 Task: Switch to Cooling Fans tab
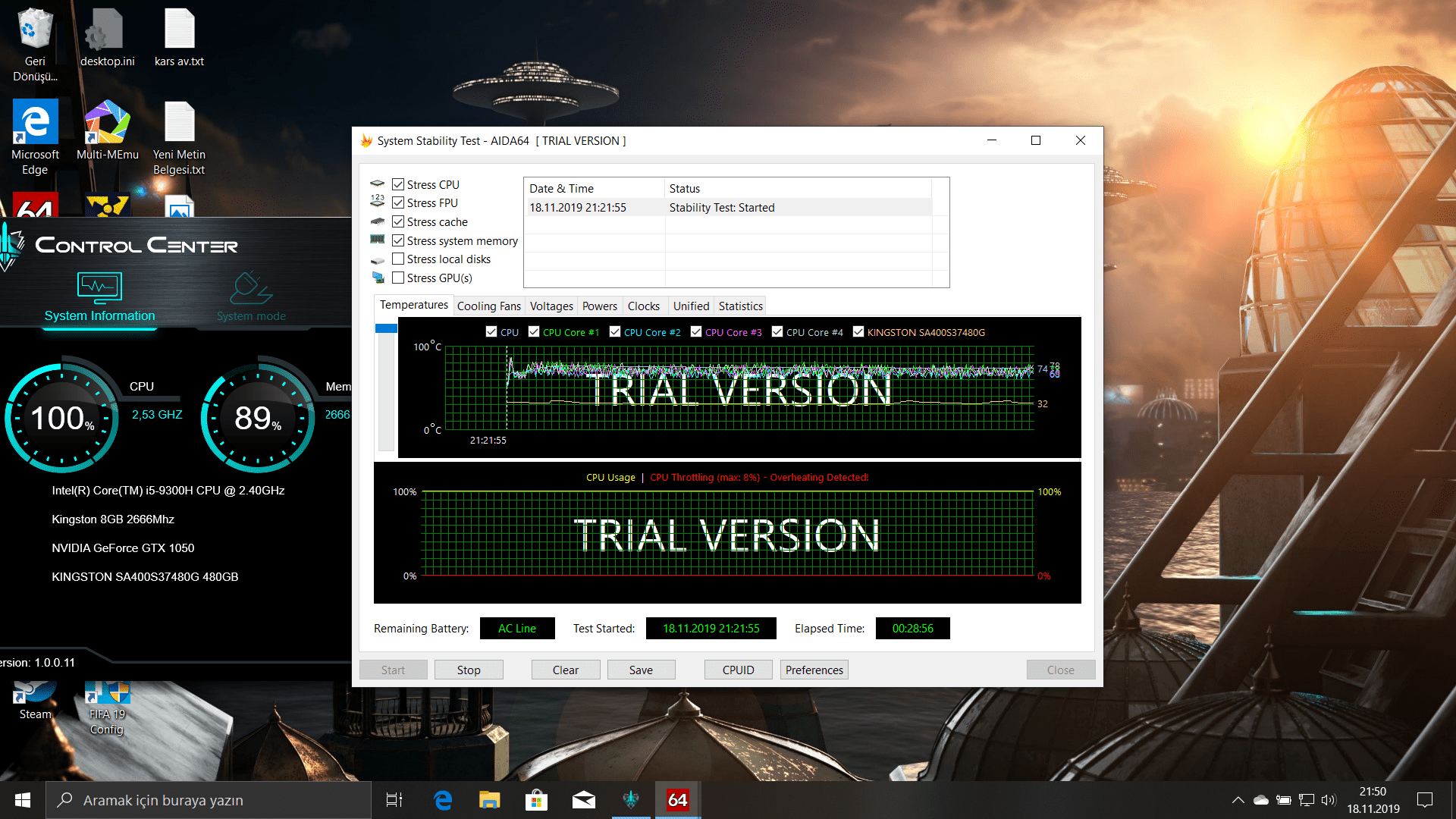click(488, 306)
